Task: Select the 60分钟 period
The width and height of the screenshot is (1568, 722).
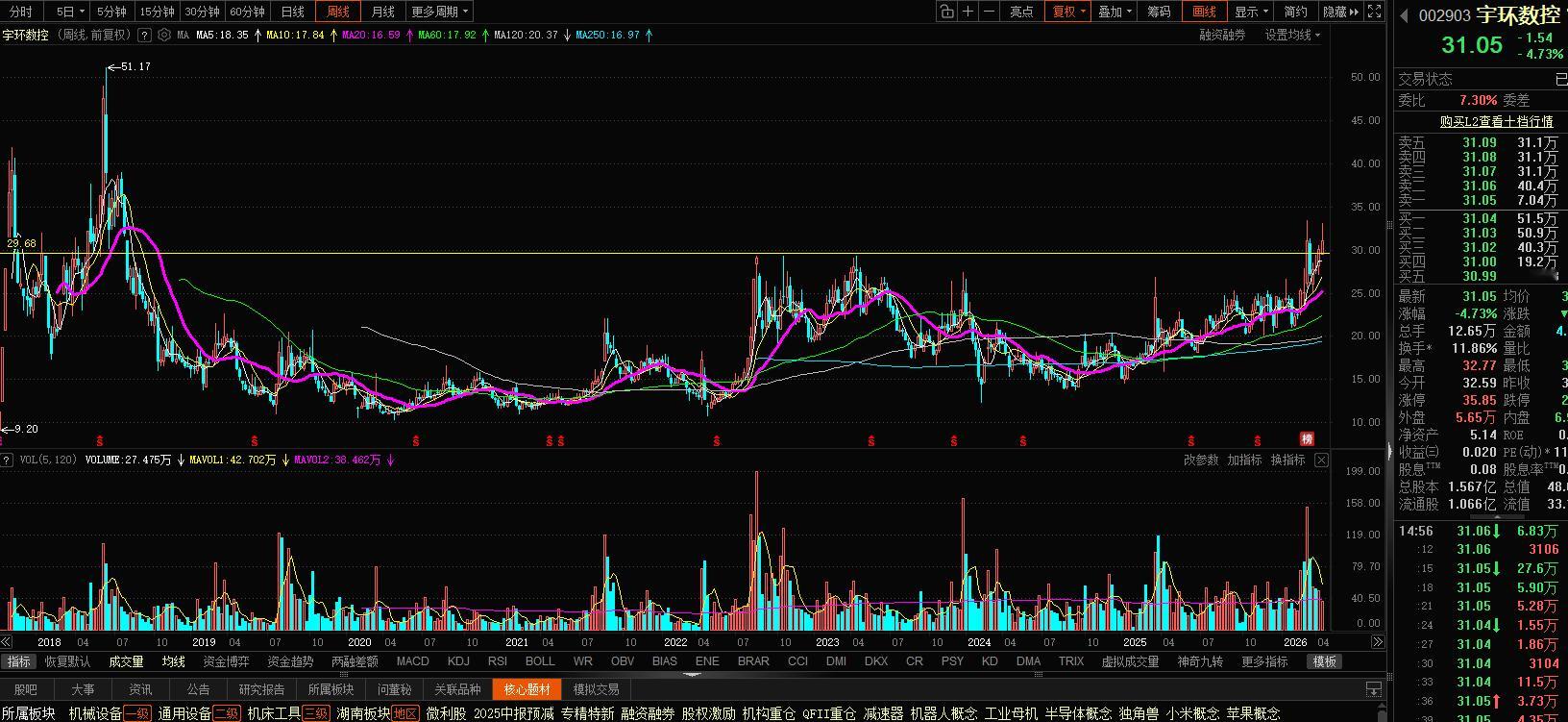Action: pos(247,12)
